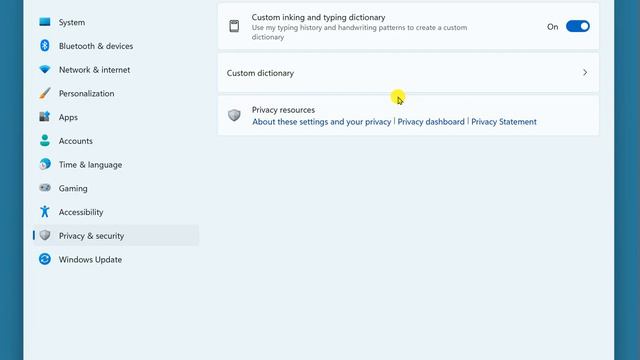Screen dimensions: 640x360
Task: Go to Privacy & security section
Action: (x=116, y=236)
